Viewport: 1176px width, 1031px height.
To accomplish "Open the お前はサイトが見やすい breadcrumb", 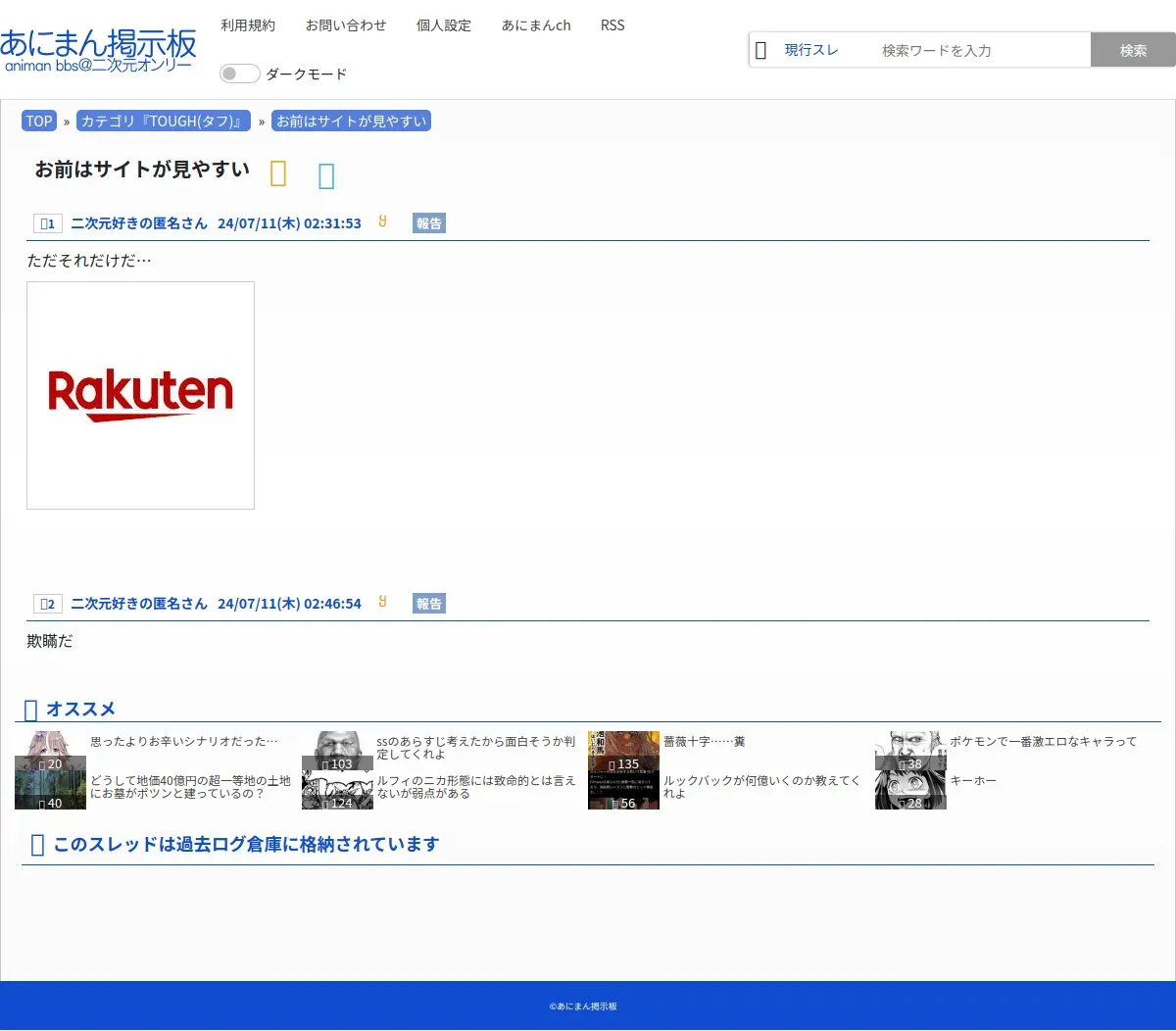I will 351,122.
